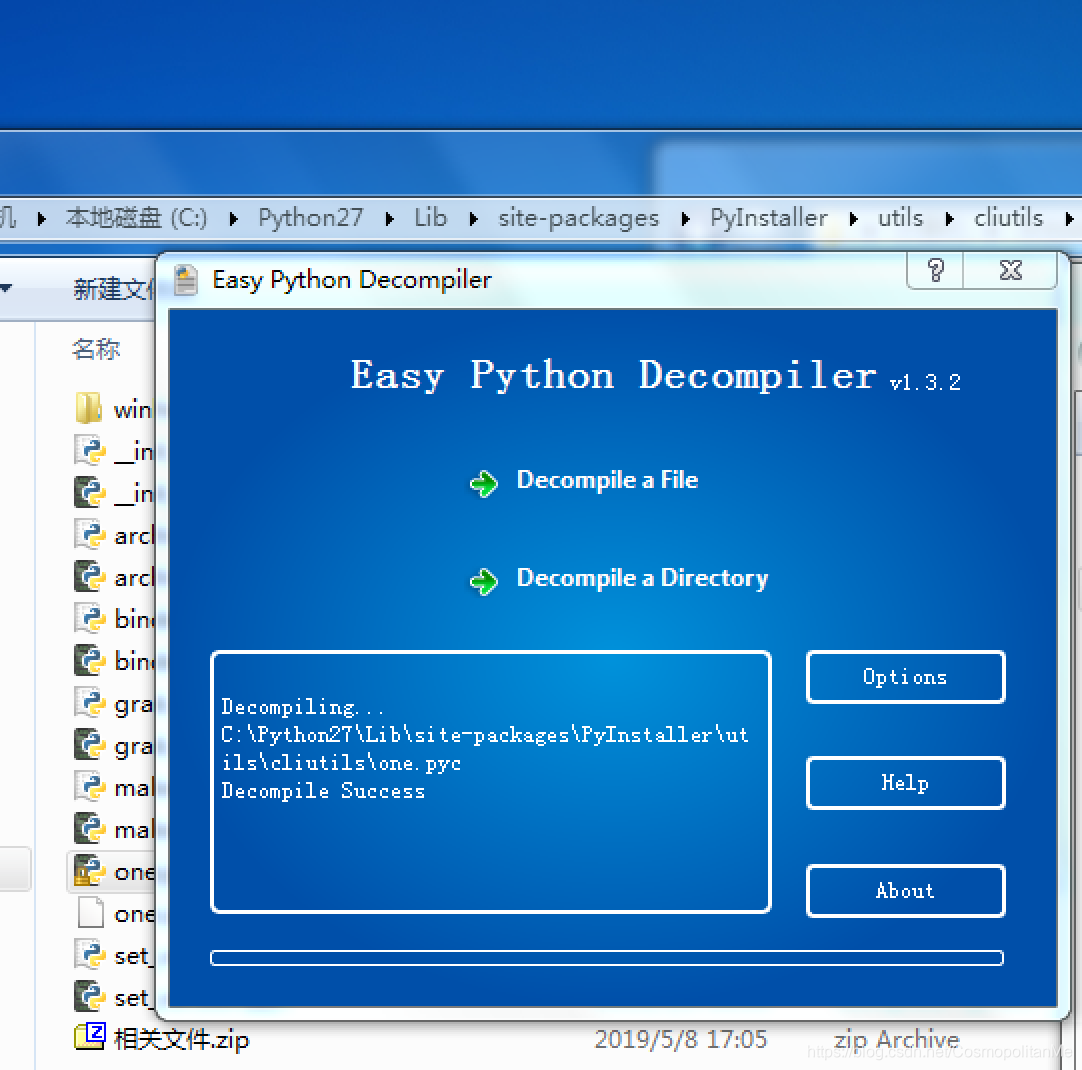Expand the chevron after cliutils breadcrumb
This screenshot has width=1082, height=1070.
click(x=1070, y=217)
